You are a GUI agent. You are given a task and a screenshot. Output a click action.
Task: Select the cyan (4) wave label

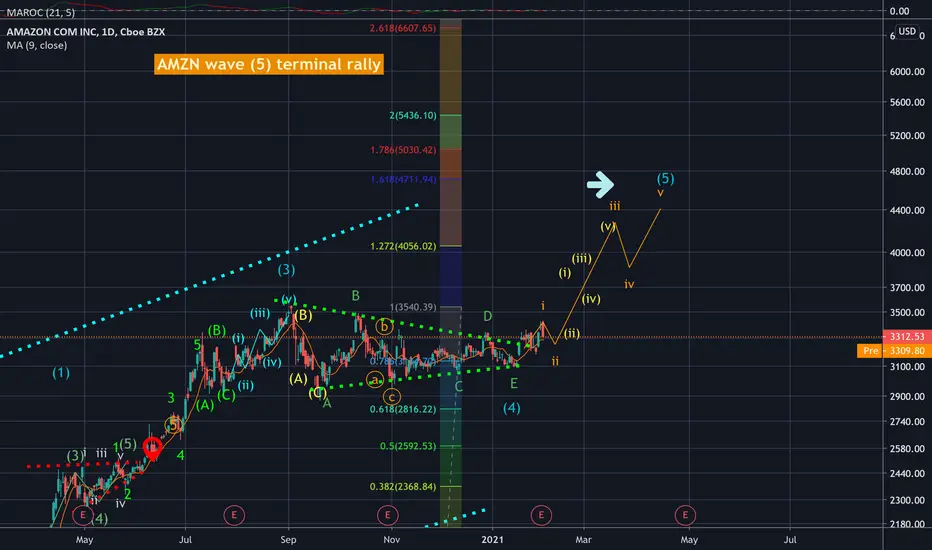click(512, 408)
